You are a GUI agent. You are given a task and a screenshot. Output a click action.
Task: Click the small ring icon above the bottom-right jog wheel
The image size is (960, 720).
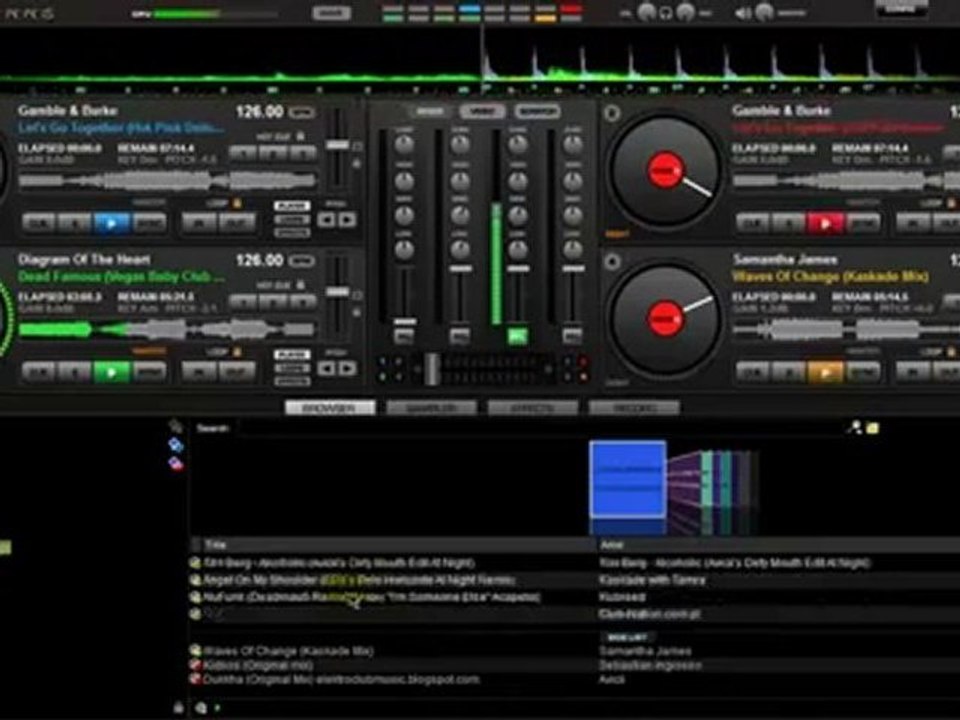coord(612,262)
